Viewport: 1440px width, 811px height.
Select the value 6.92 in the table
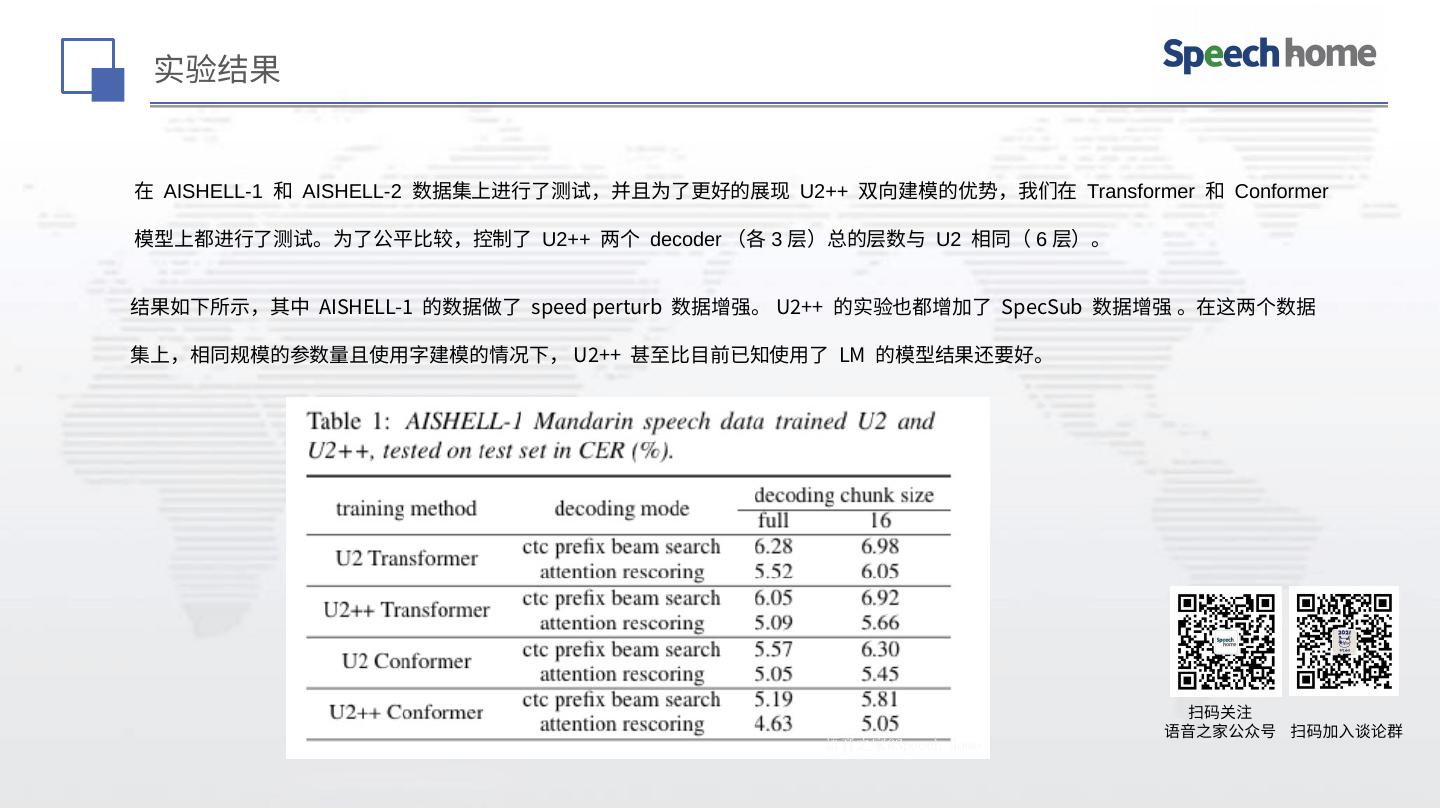pyautogui.click(x=880, y=597)
